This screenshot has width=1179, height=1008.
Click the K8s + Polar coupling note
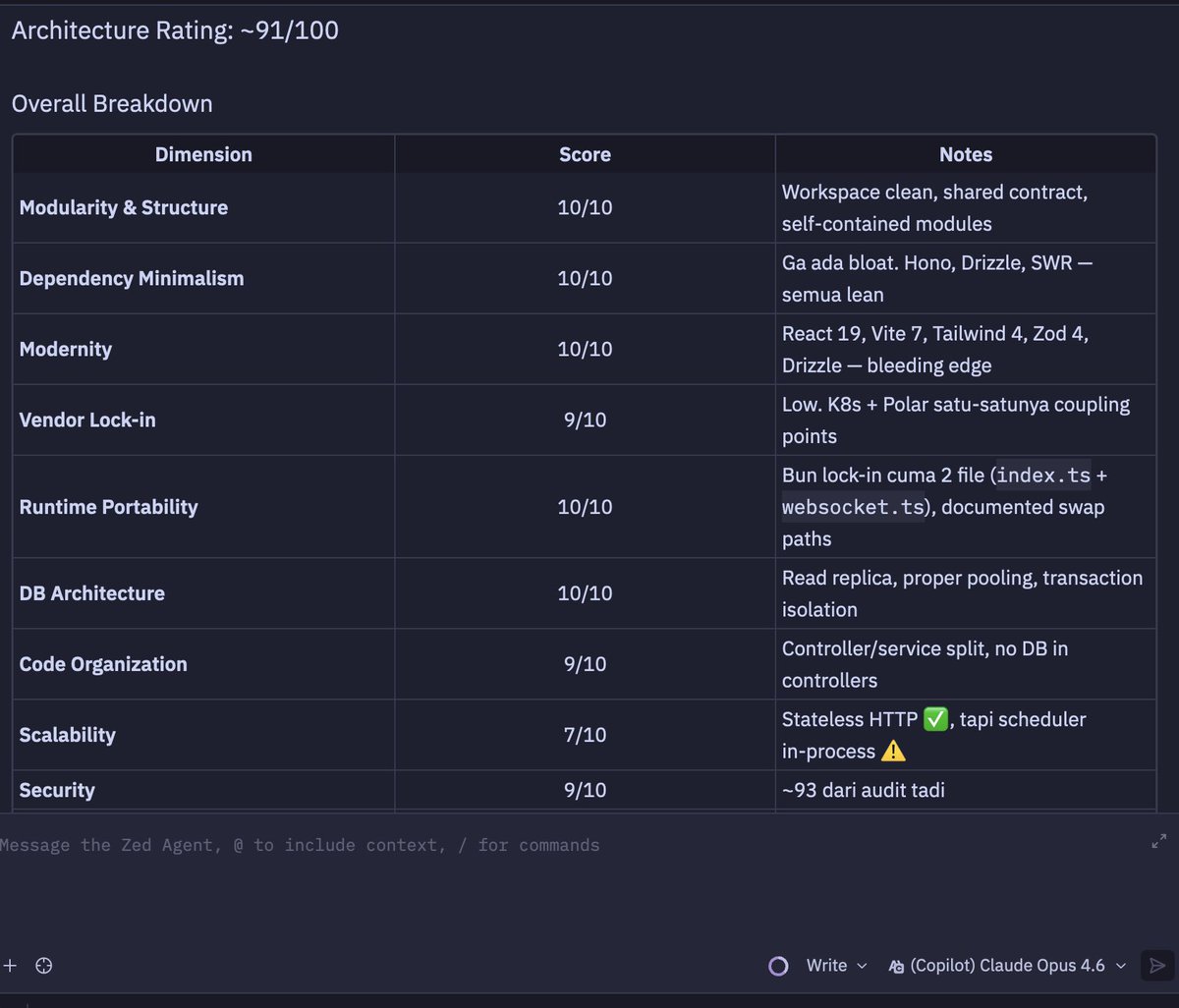tap(956, 420)
